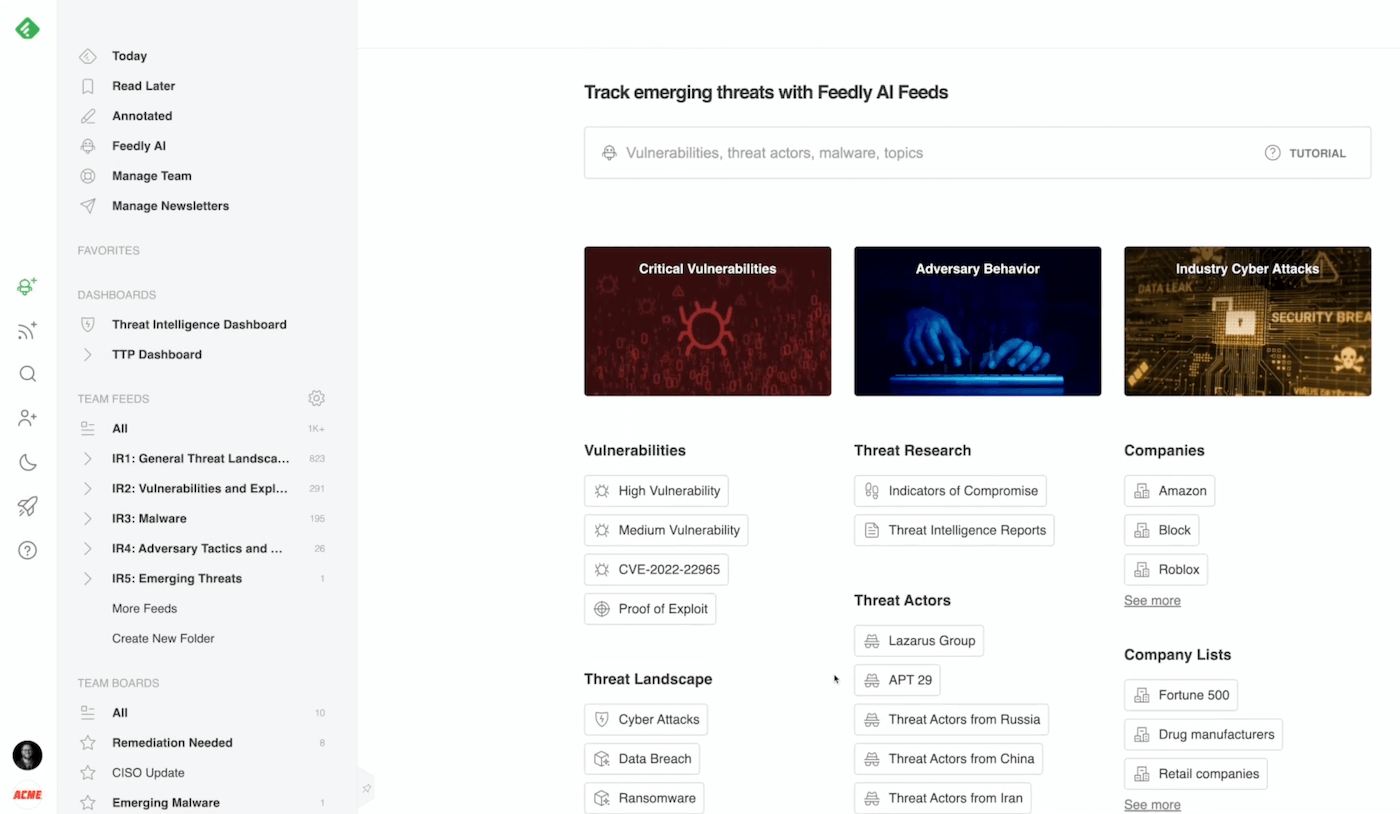Viewport: 1400px width, 814px height.
Task: Click the rocket upgrade icon
Action: [28, 506]
